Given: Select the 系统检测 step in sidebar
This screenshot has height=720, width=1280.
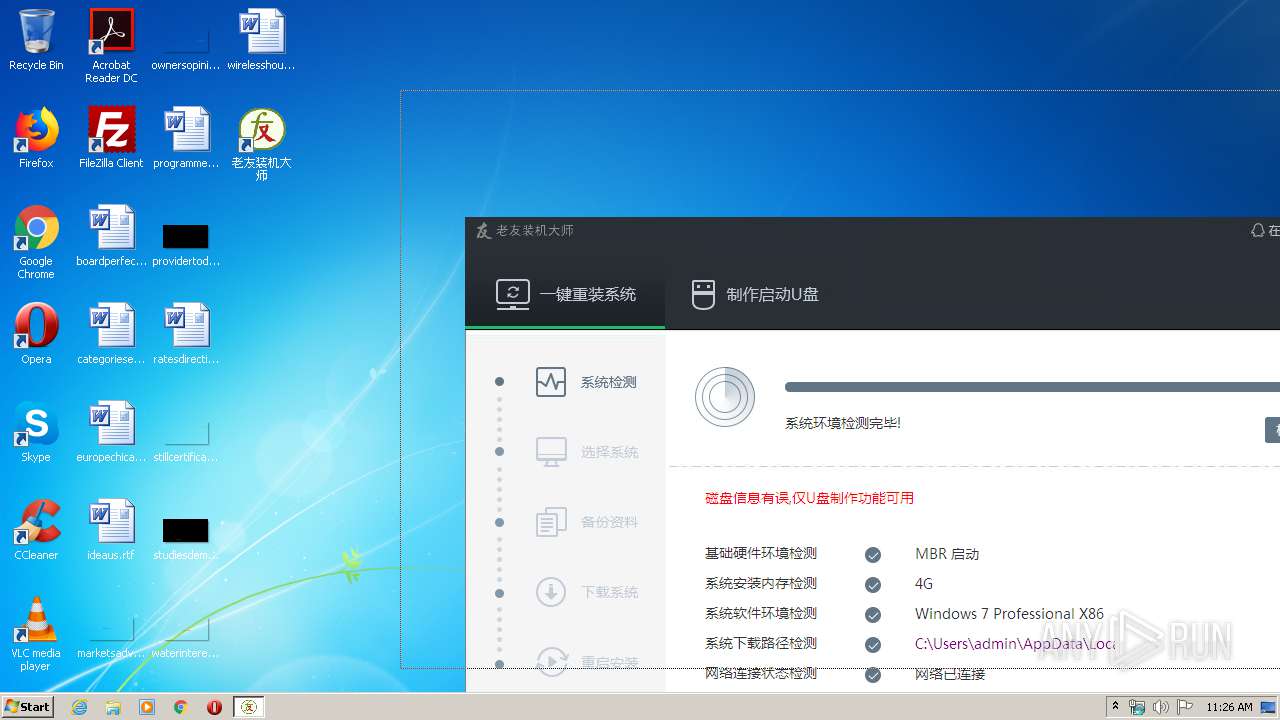Looking at the screenshot, I should pos(586,382).
